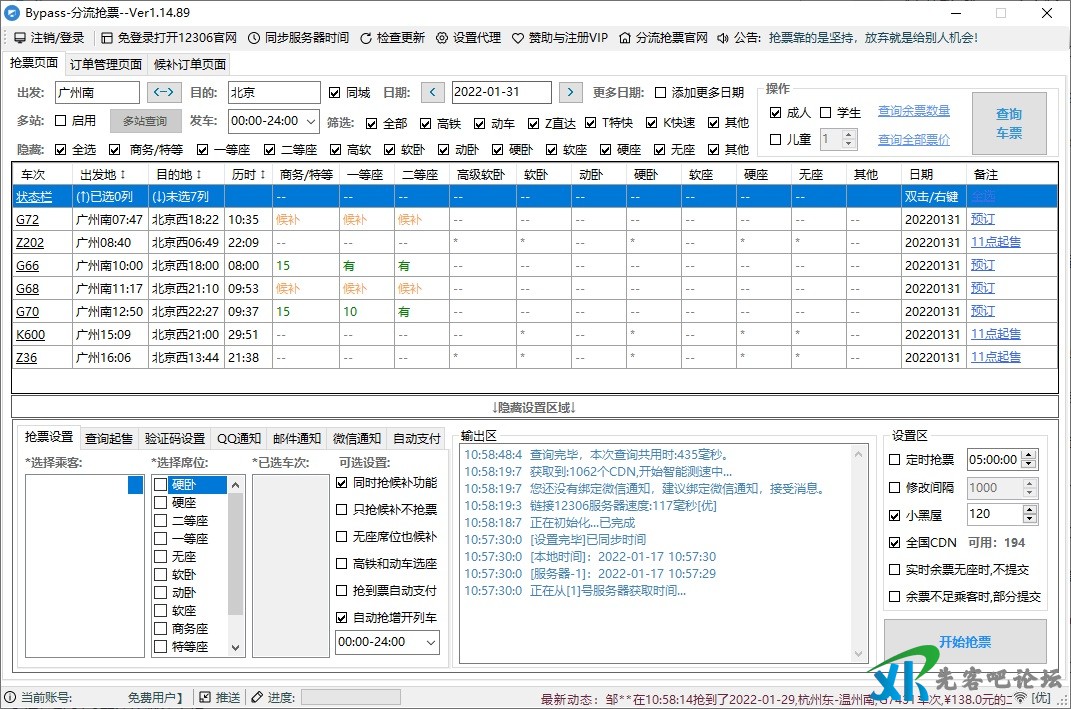
Task: Open the 发车 time range dropdown
Action: (x=310, y=121)
